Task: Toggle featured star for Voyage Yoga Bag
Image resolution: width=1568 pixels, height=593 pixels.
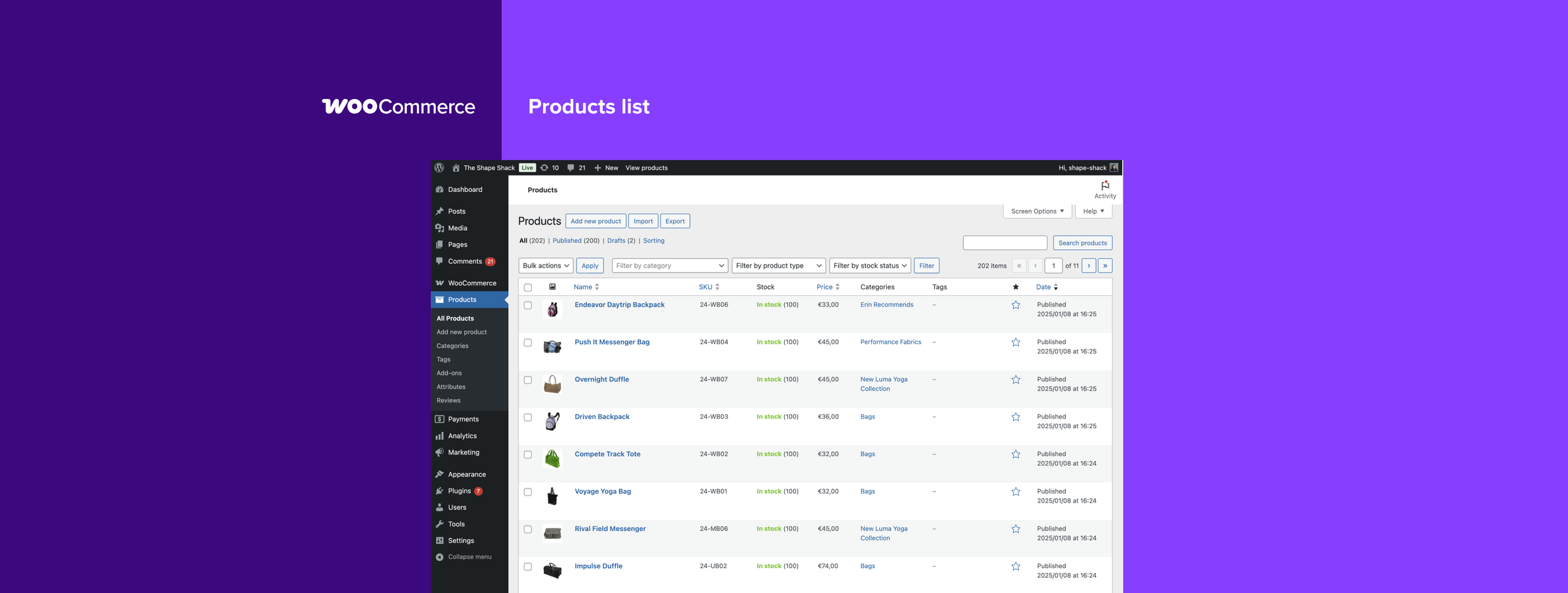Action: point(1015,492)
